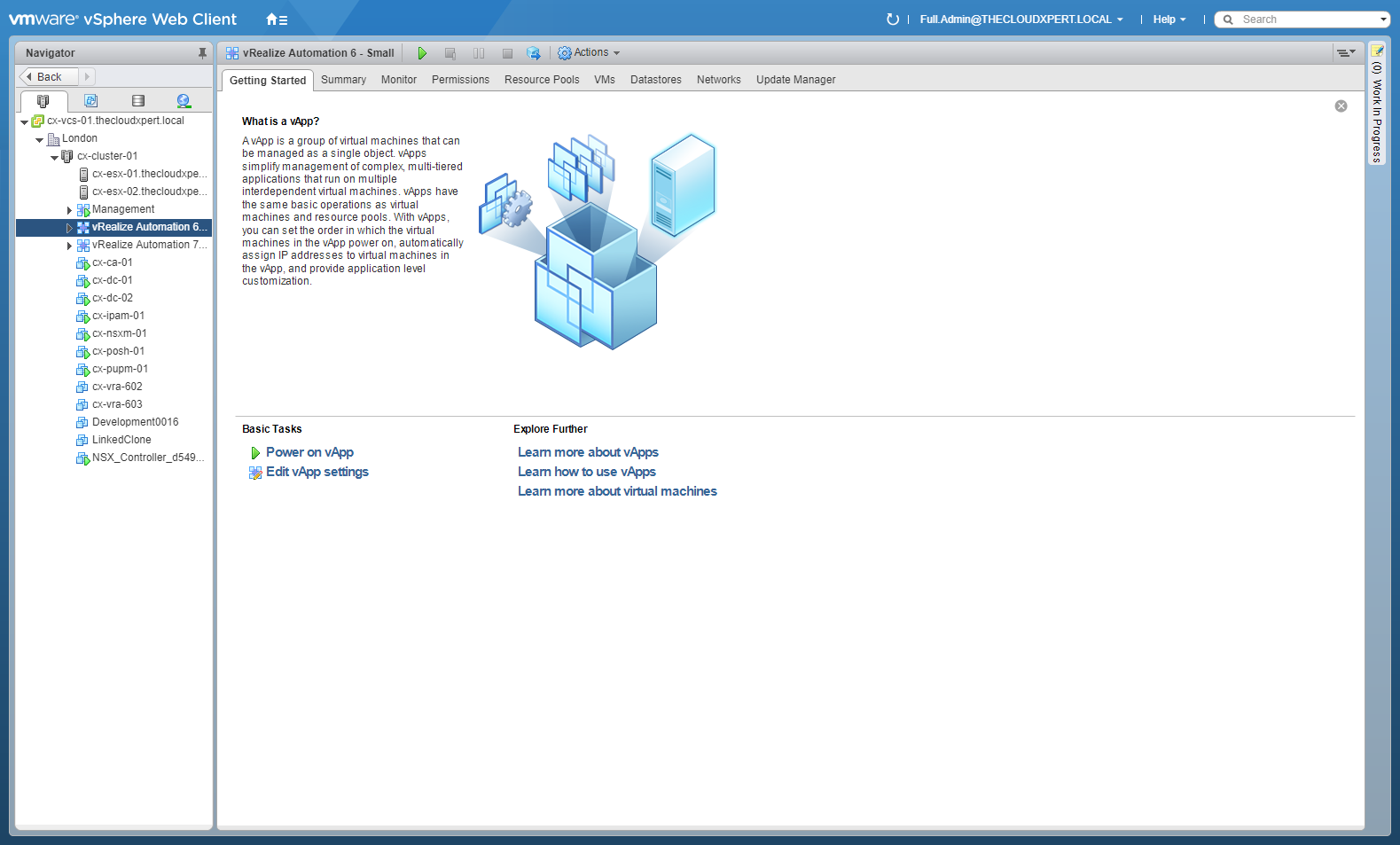Click the green Power On vApp toolbar icon
Screen dimensions: 1400x845
click(422, 53)
